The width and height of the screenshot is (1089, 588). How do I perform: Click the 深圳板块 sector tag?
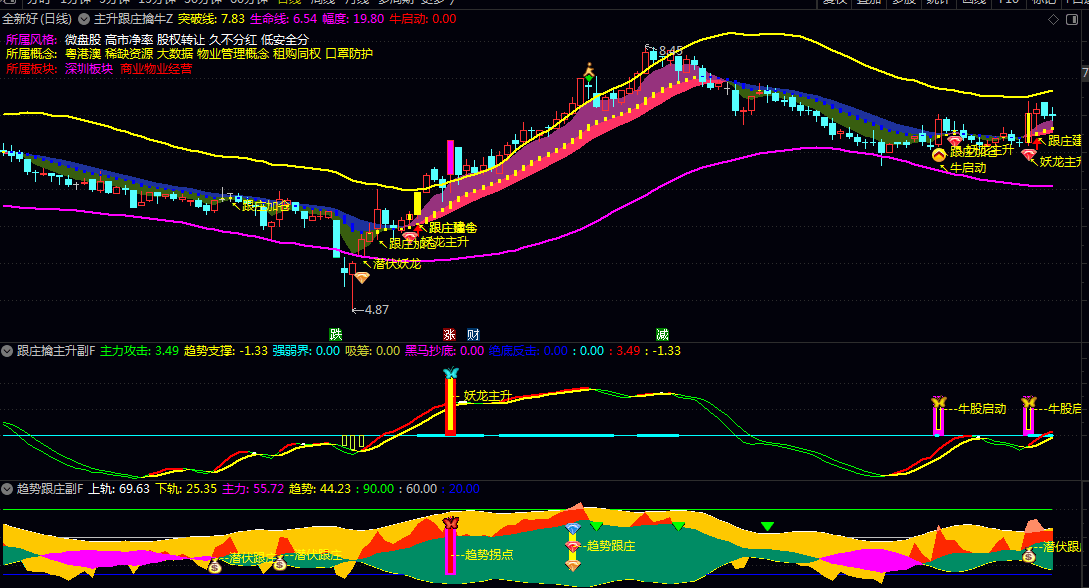point(89,69)
